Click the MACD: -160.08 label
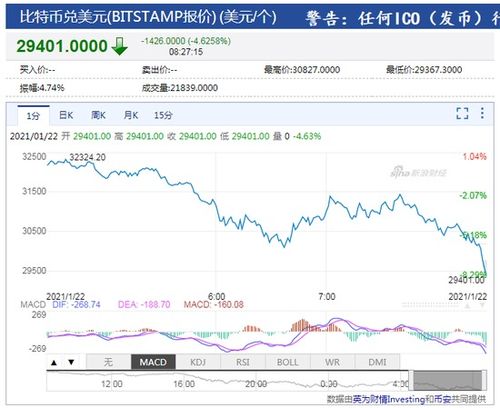 [214, 304]
